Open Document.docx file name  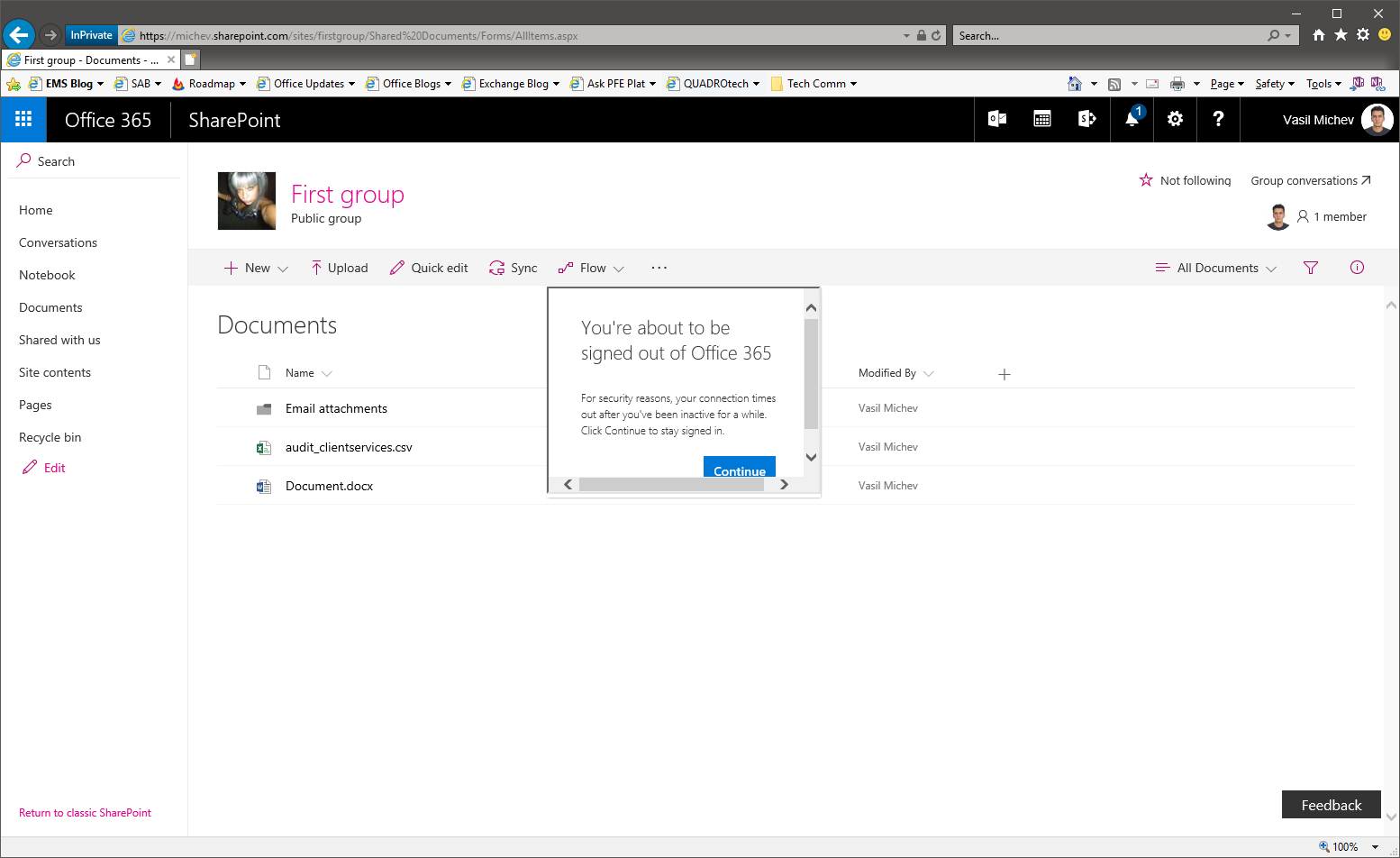tap(329, 486)
